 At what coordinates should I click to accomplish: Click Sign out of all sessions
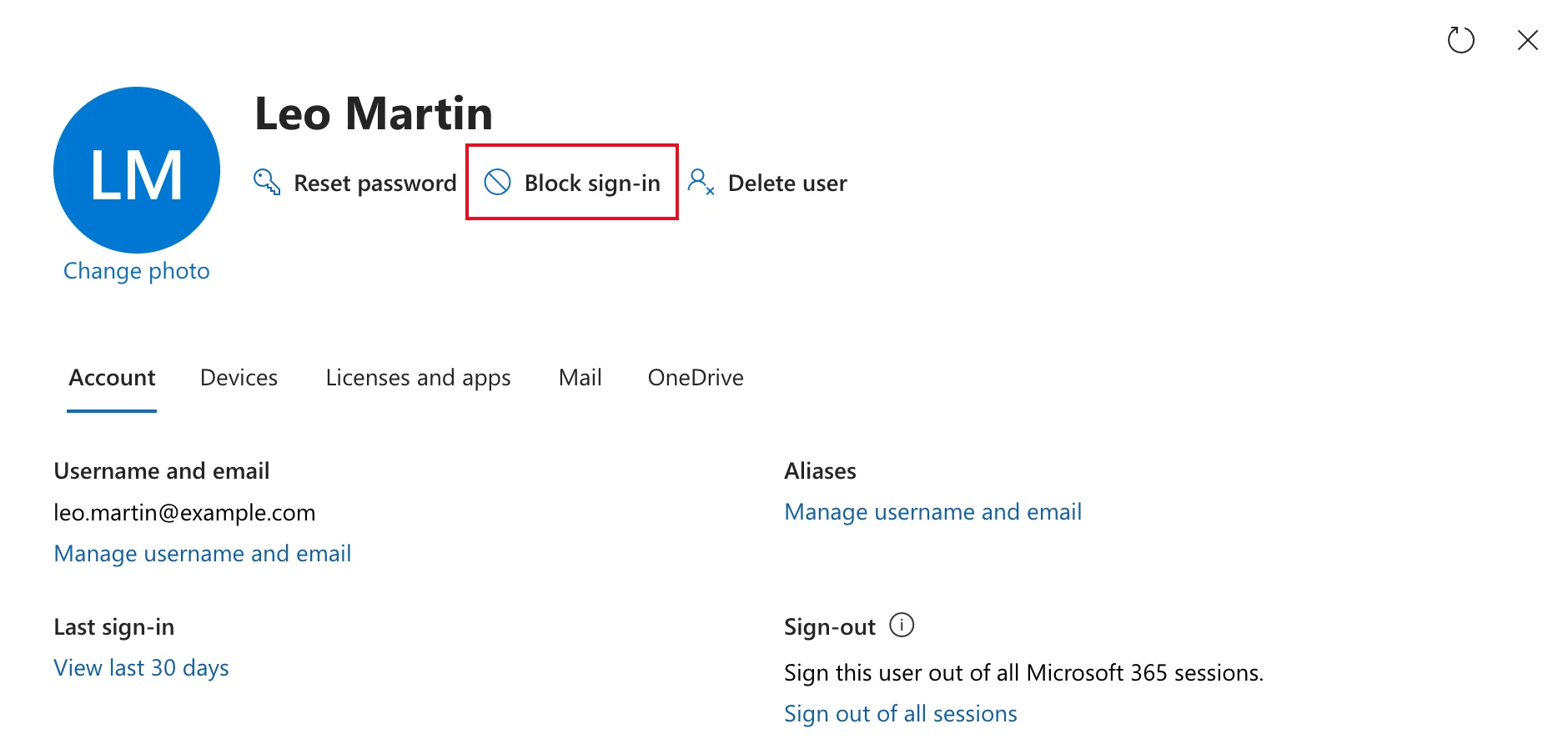coord(901,714)
